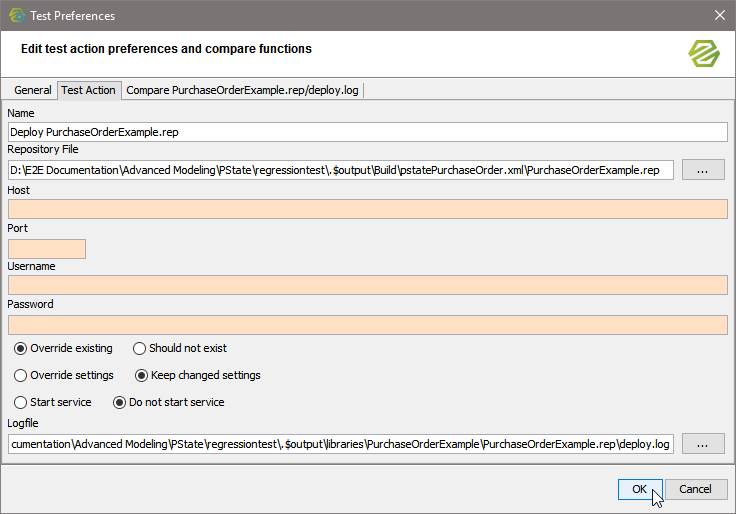Image resolution: width=736 pixels, height=514 pixels.
Task: Open Compare PurchaseOrderExample.rep/deploy.log tab
Action: click(x=242, y=90)
